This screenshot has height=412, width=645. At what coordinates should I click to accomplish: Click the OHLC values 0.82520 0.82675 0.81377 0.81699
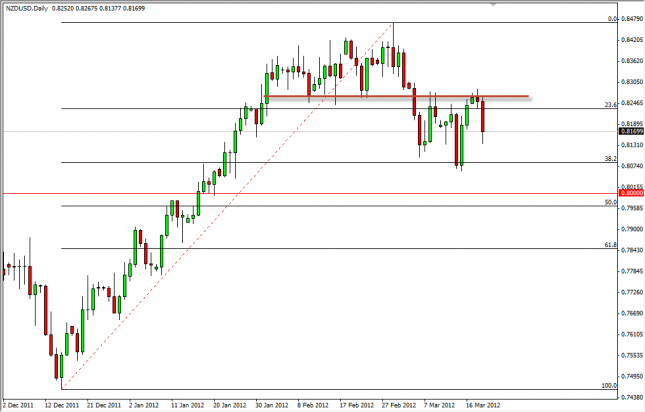[x=98, y=8]
